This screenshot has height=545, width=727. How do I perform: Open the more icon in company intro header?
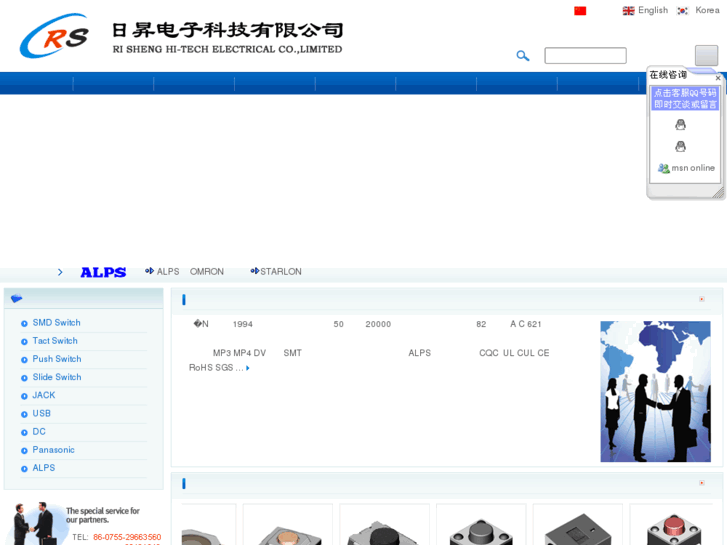click(x=702, y=299)
